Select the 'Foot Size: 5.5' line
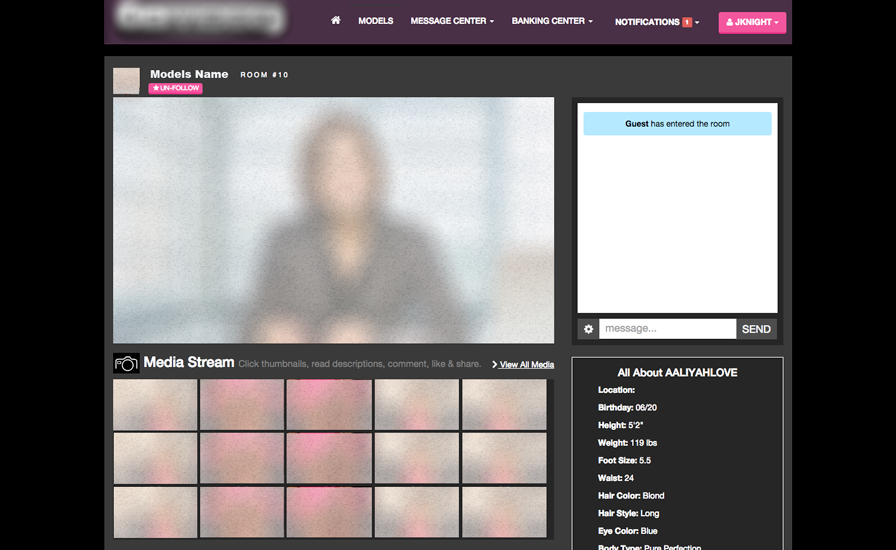This screenshot has width=896, height=550. 624,461
